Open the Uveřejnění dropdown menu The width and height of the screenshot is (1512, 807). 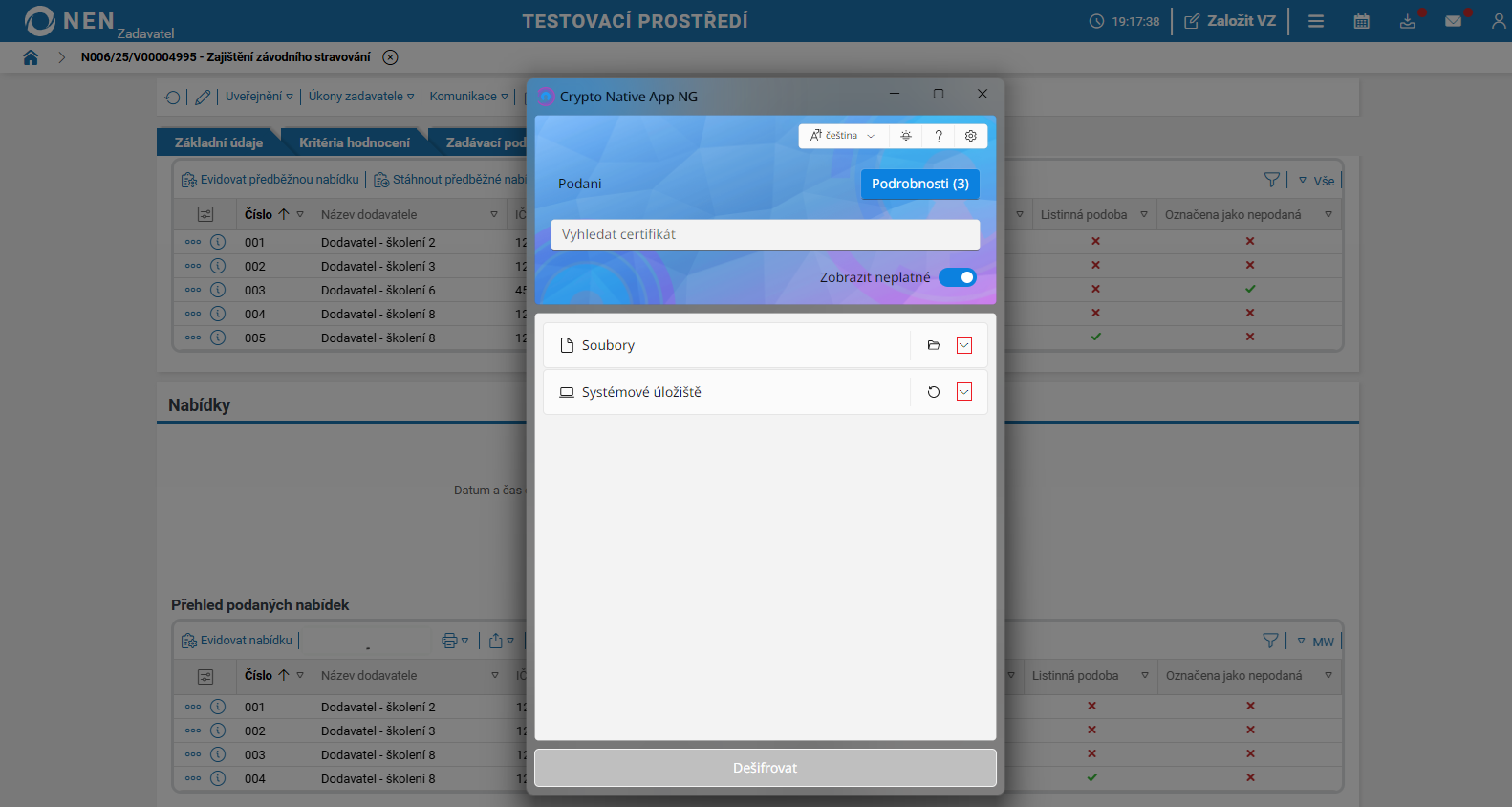pos(259,97)
